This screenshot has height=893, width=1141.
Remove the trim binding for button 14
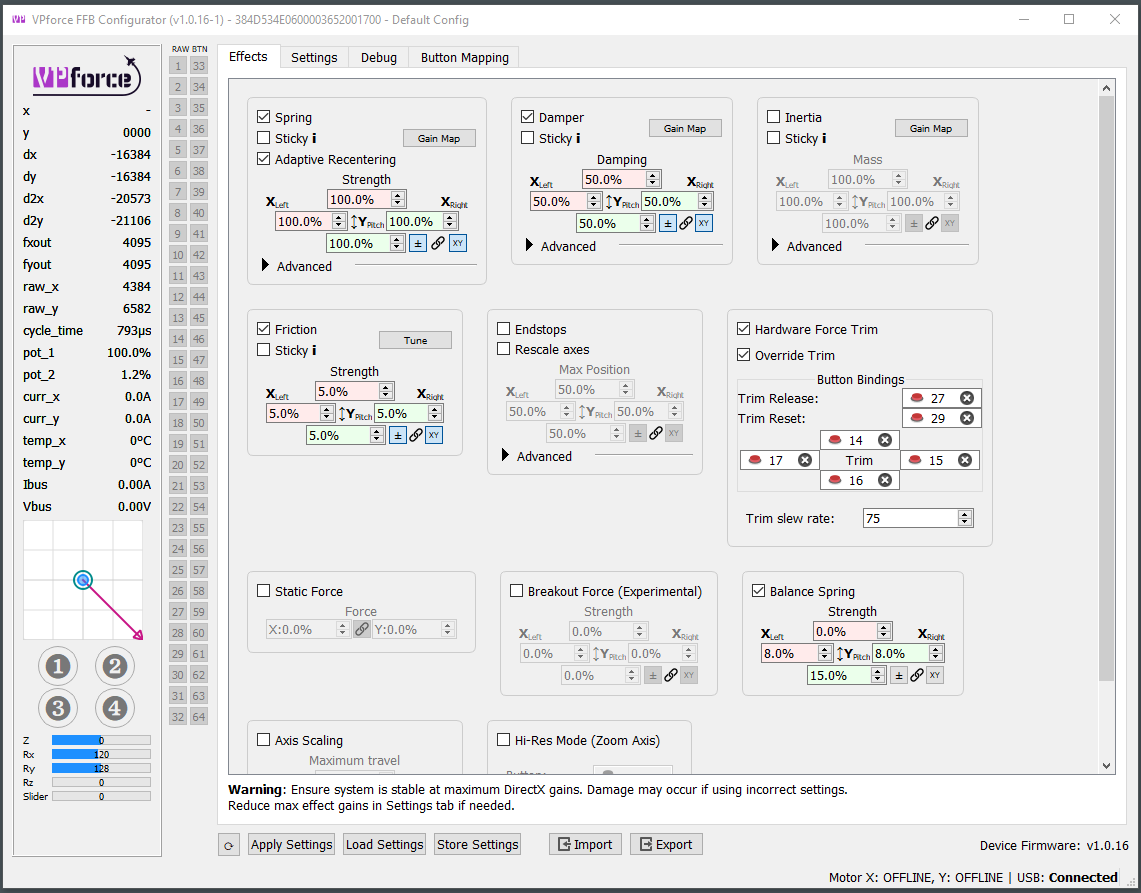[x=885, y=440]
